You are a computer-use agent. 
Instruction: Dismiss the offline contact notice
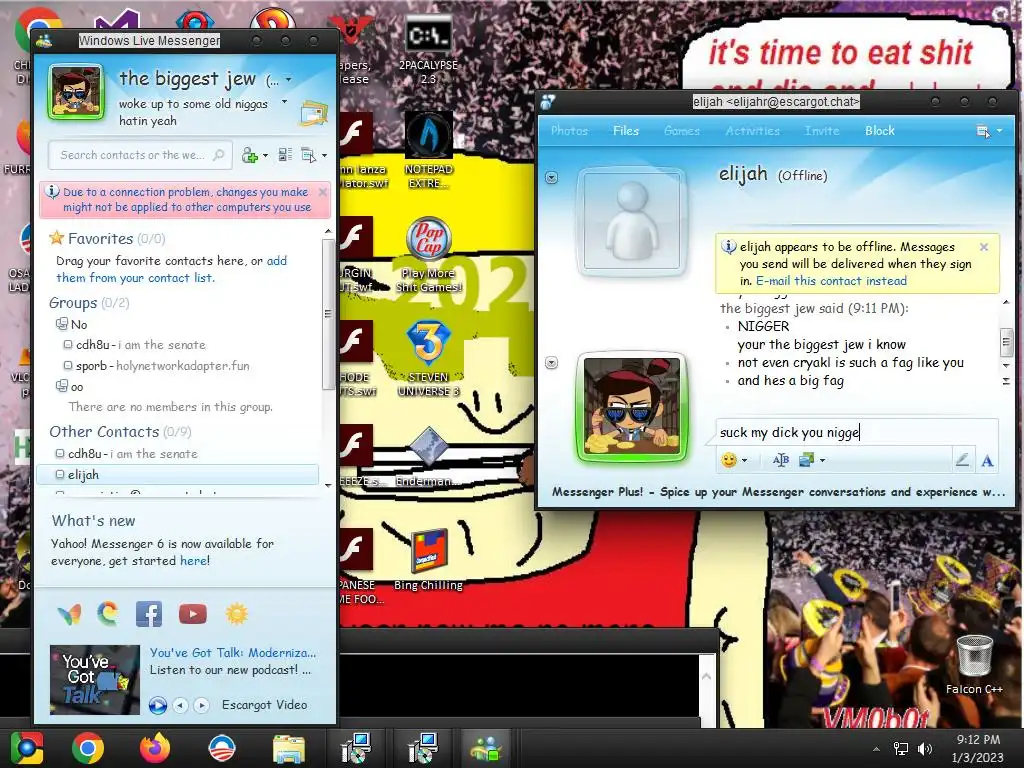click(984, 247)
